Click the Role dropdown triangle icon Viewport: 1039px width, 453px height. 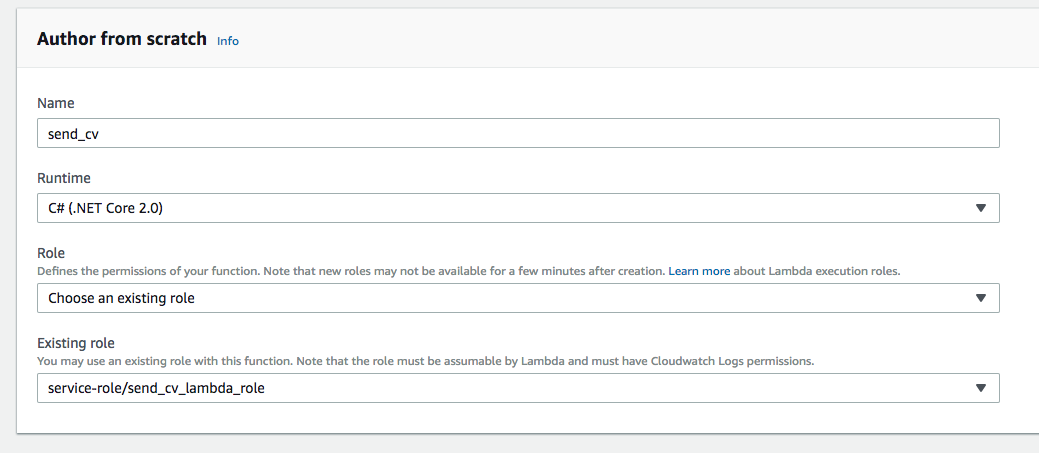980,298
